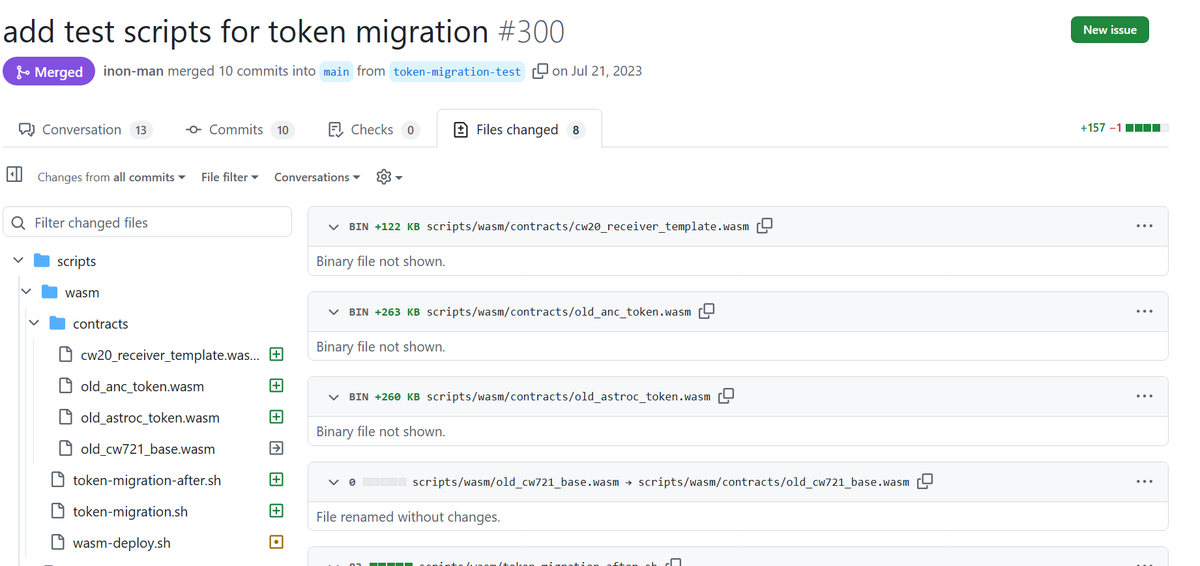Open the 'Changes from all commits' dropdown
The image size is (1200, 566).
(x=111, y=177)
